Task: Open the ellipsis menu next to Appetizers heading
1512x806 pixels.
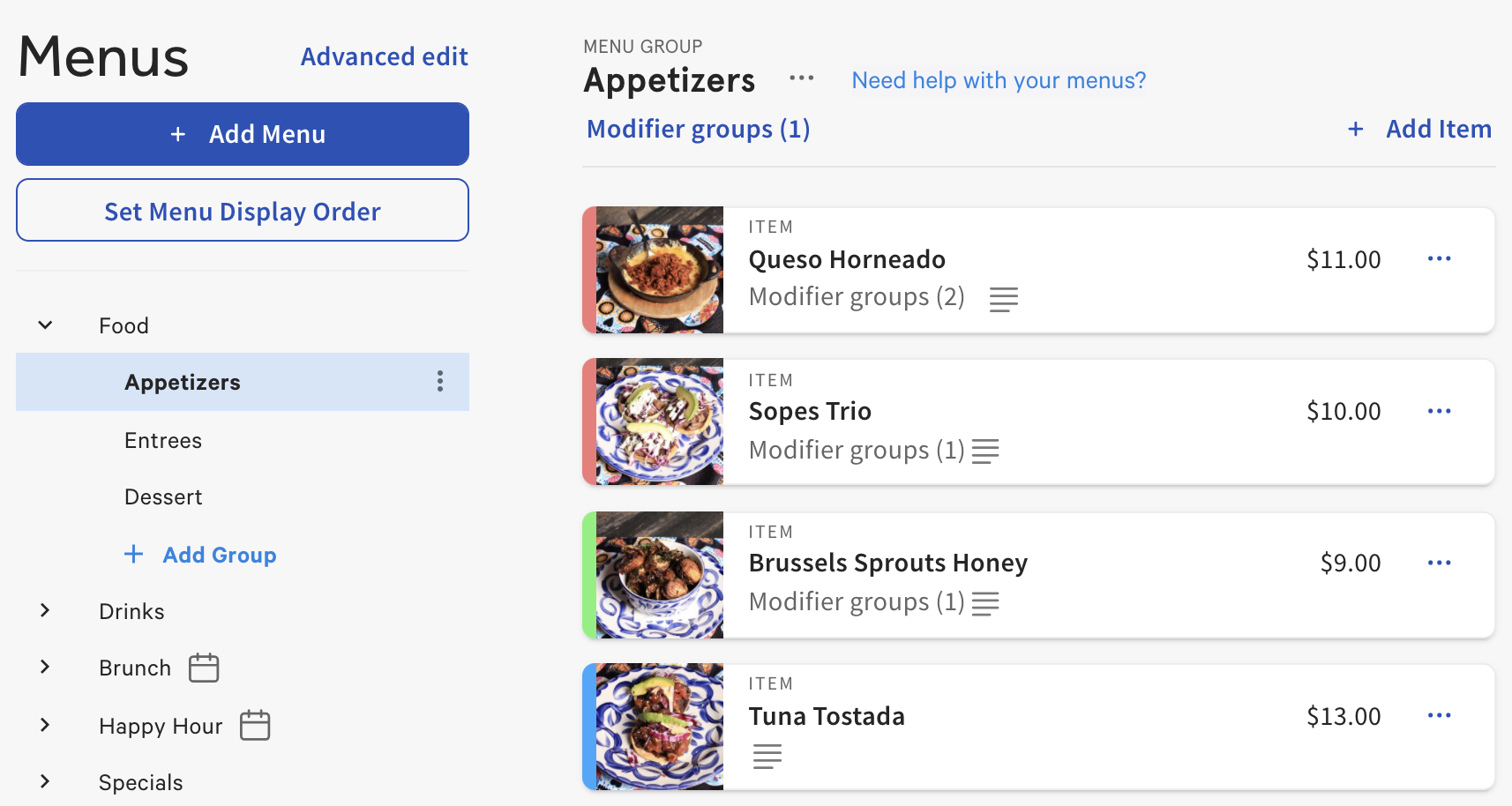Action: pyautogui.click(x=801, y=79)
